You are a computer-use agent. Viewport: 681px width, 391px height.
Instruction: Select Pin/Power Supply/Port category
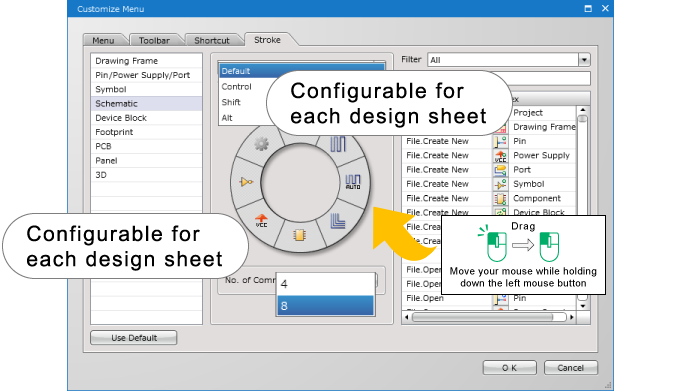tap(146, 75)
